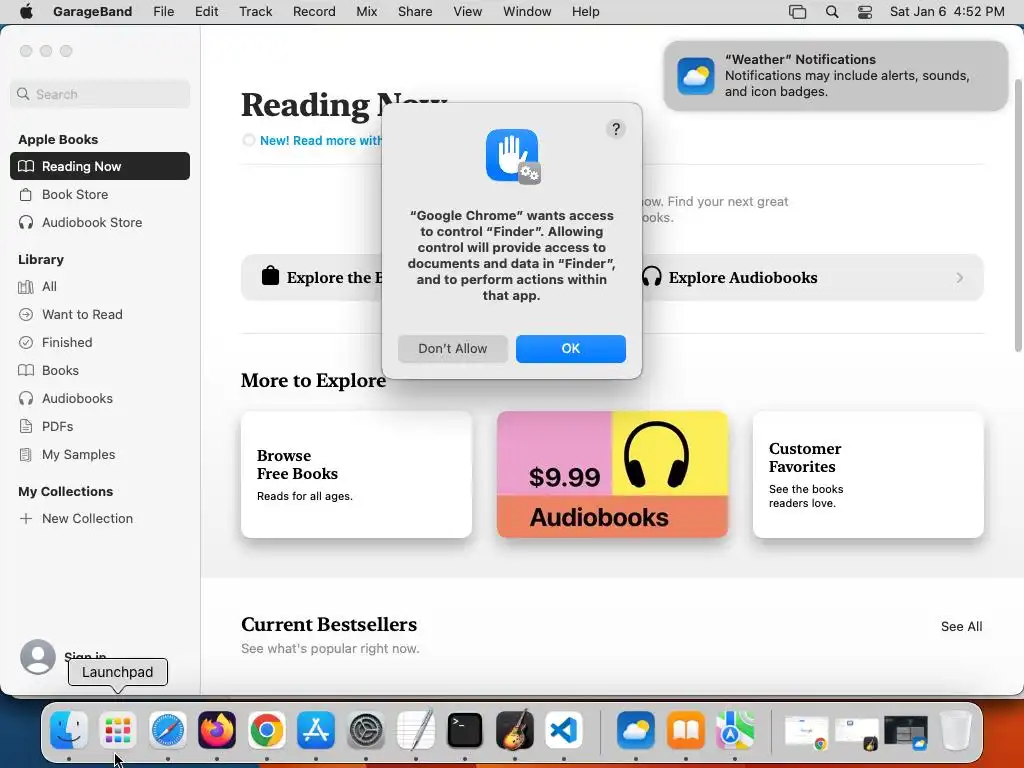Select Reading Now in the sidebar
1024x768 pixels.
coord(100,166)
